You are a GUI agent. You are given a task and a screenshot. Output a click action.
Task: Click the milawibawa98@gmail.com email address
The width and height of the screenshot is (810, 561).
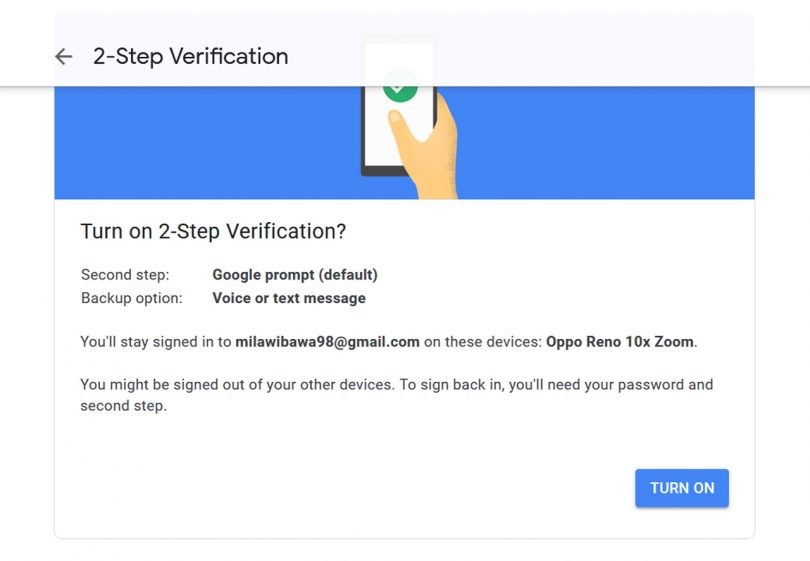coord(327,342)
